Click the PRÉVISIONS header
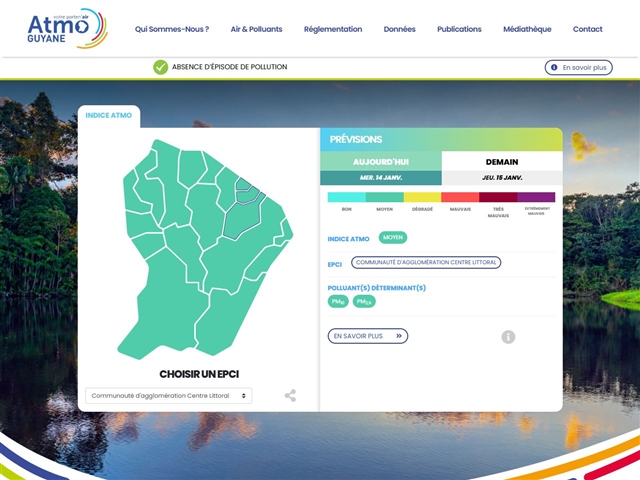 pos(356,140)
